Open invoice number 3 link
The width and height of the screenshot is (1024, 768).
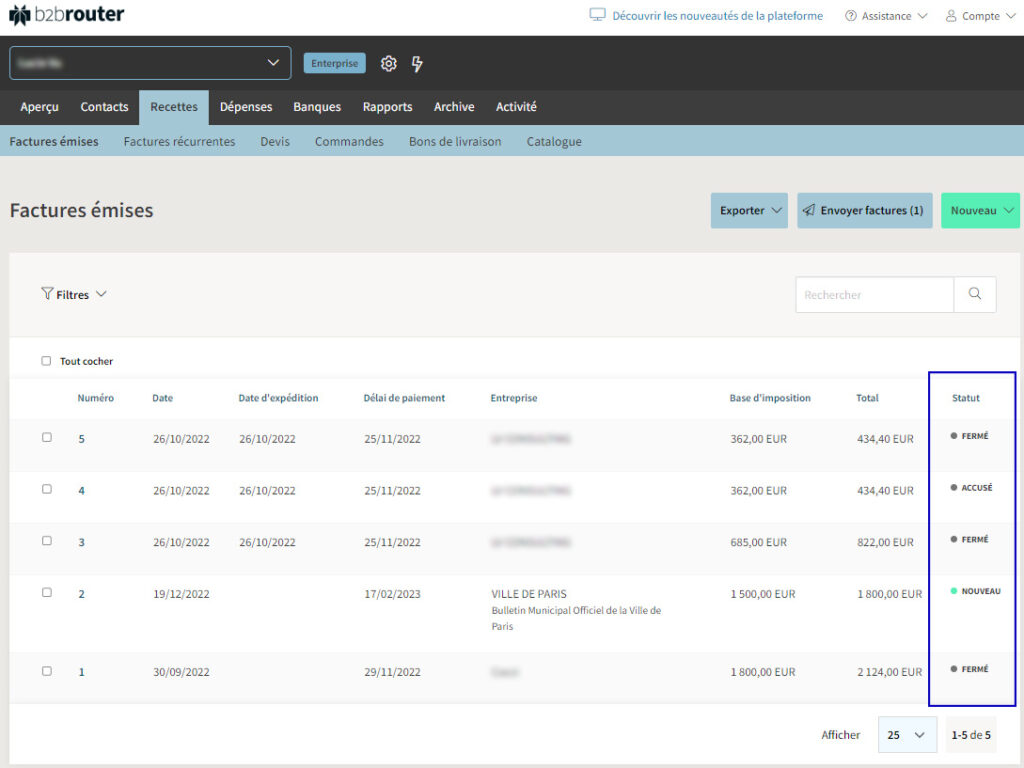pos(82,542)
